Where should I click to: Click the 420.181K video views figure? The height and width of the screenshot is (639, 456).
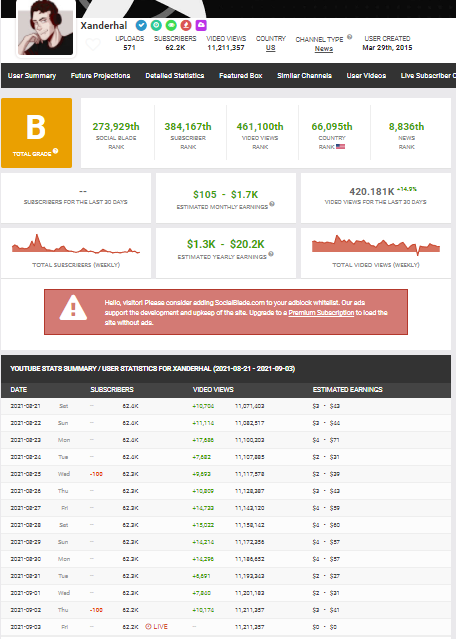coord(372,192)
